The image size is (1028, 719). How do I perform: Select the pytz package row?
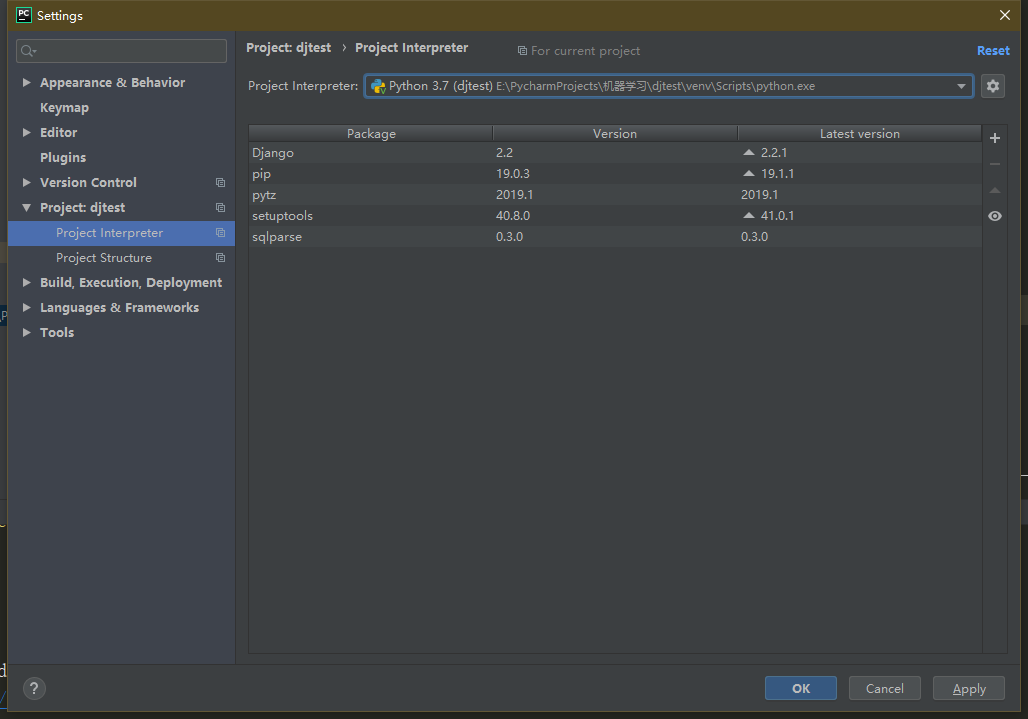(615, 195)
